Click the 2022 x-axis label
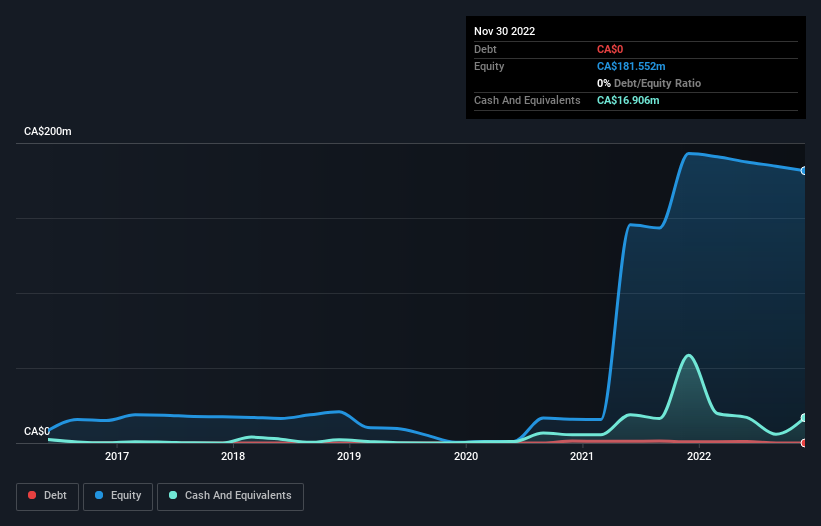The height and width of the screenshot is (526, 821). (699, 456)
